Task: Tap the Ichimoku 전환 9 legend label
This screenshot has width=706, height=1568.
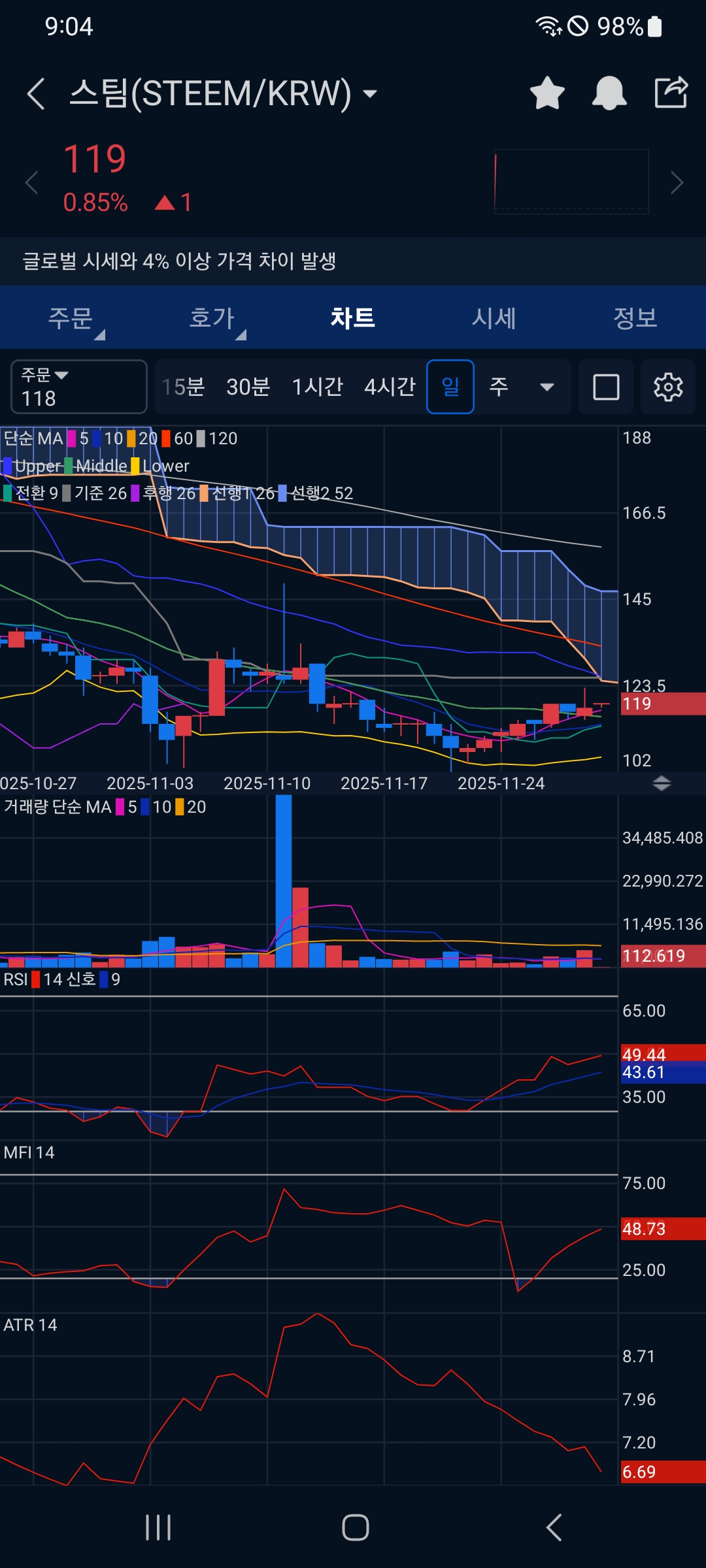Action: pos(37,493)
